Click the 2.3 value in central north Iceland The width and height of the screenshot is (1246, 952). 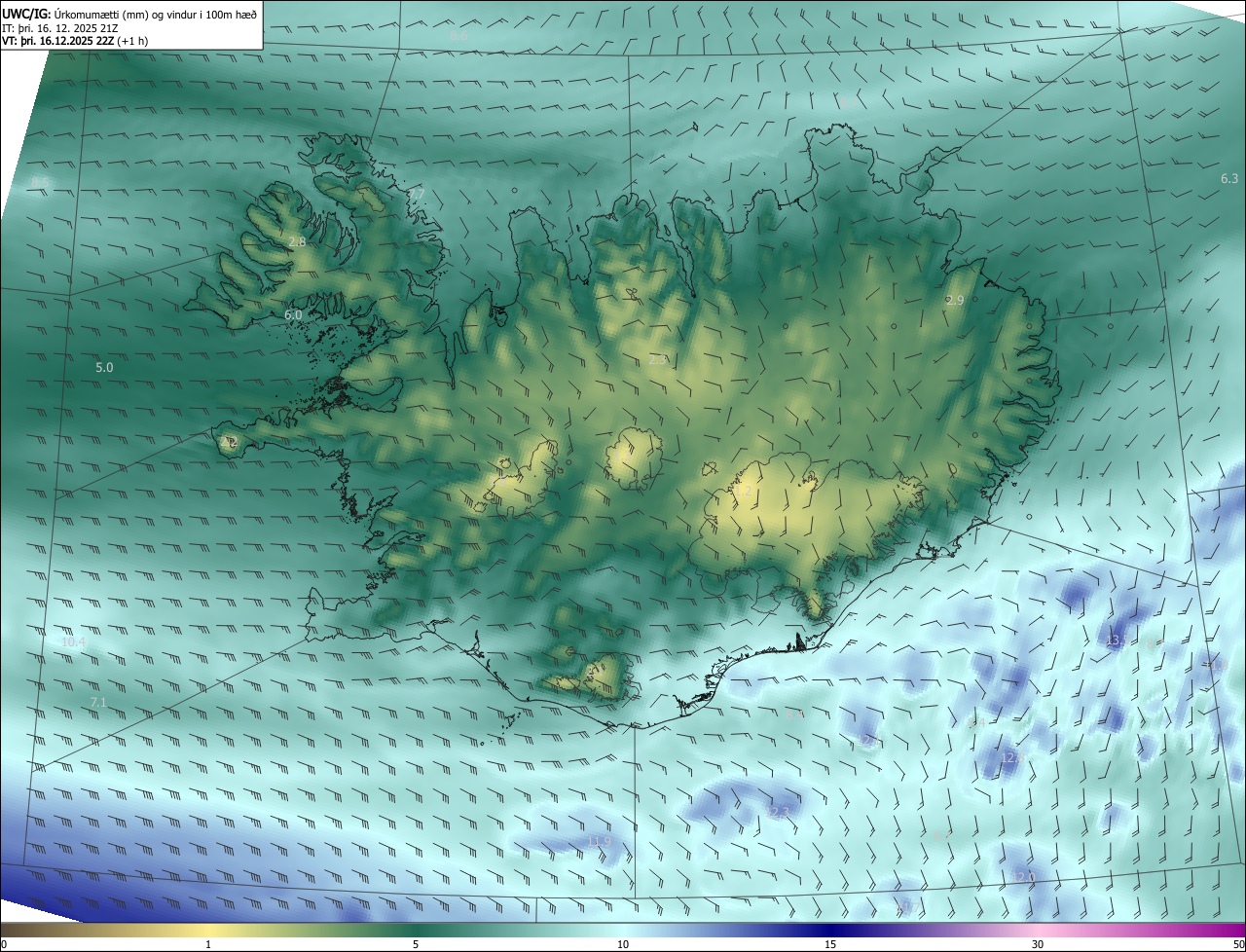click(658, 359)
